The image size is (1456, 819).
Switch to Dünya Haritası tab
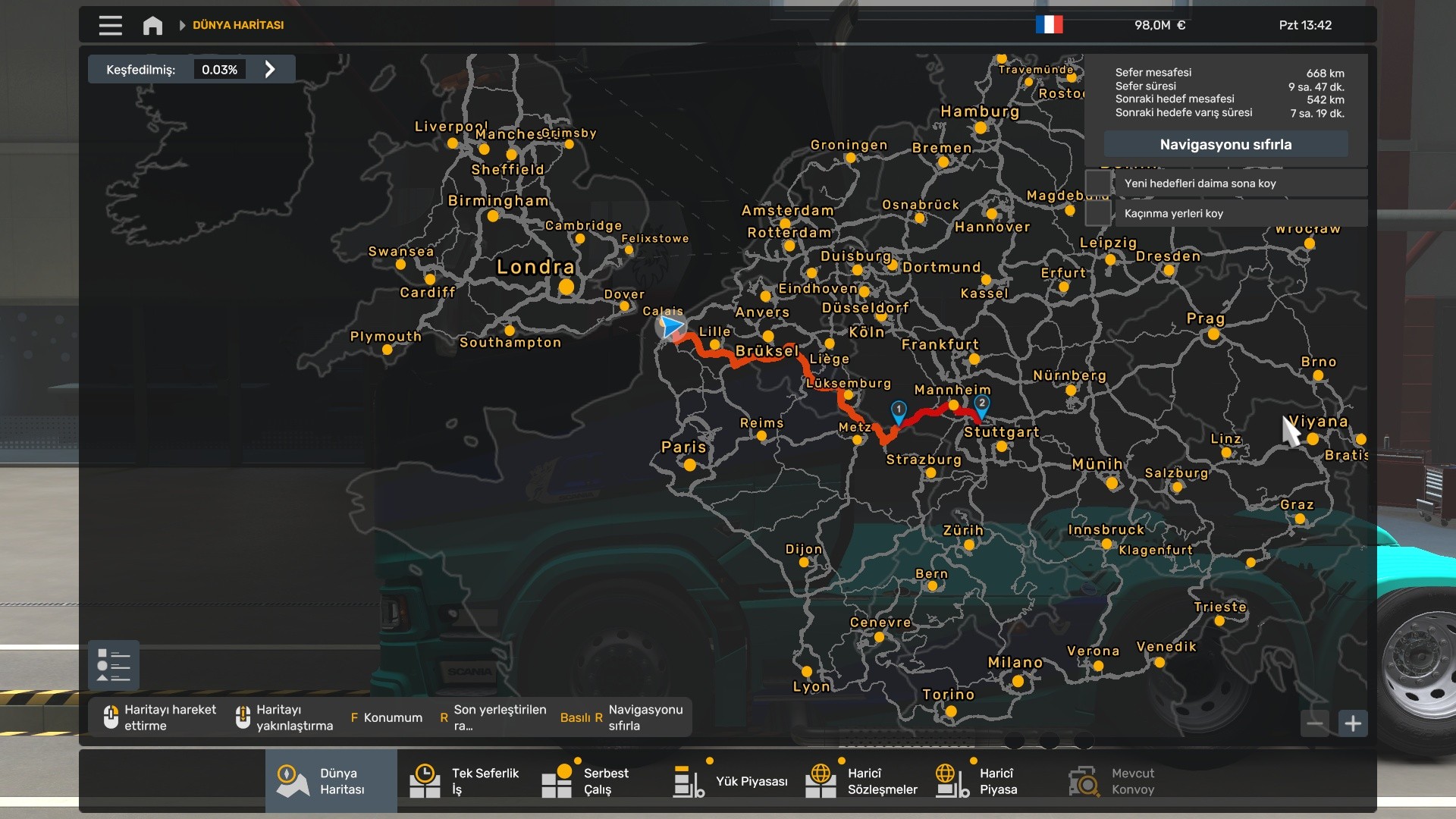pyautogui.click(x=331, y=781)
